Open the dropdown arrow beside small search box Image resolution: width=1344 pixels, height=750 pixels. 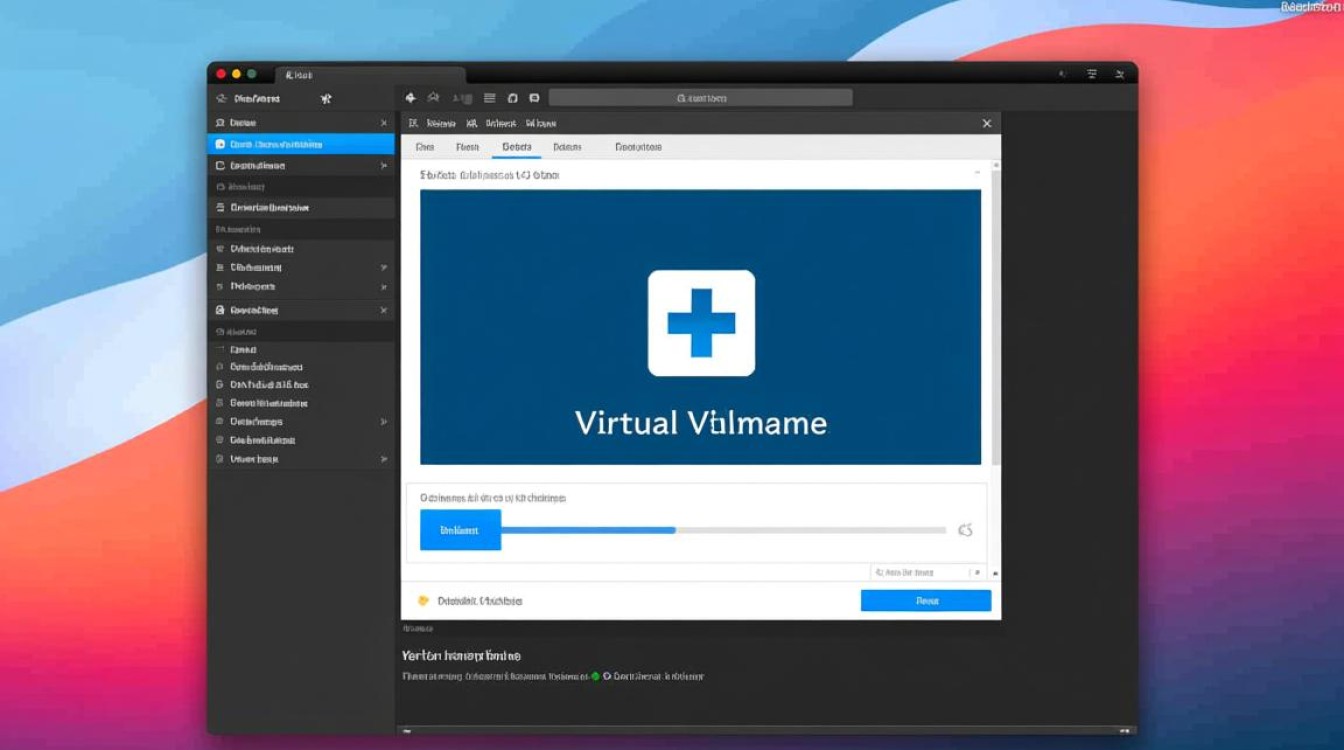978,572
